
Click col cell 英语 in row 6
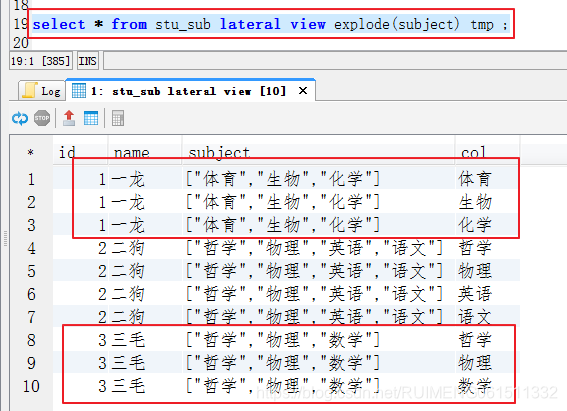487,294
